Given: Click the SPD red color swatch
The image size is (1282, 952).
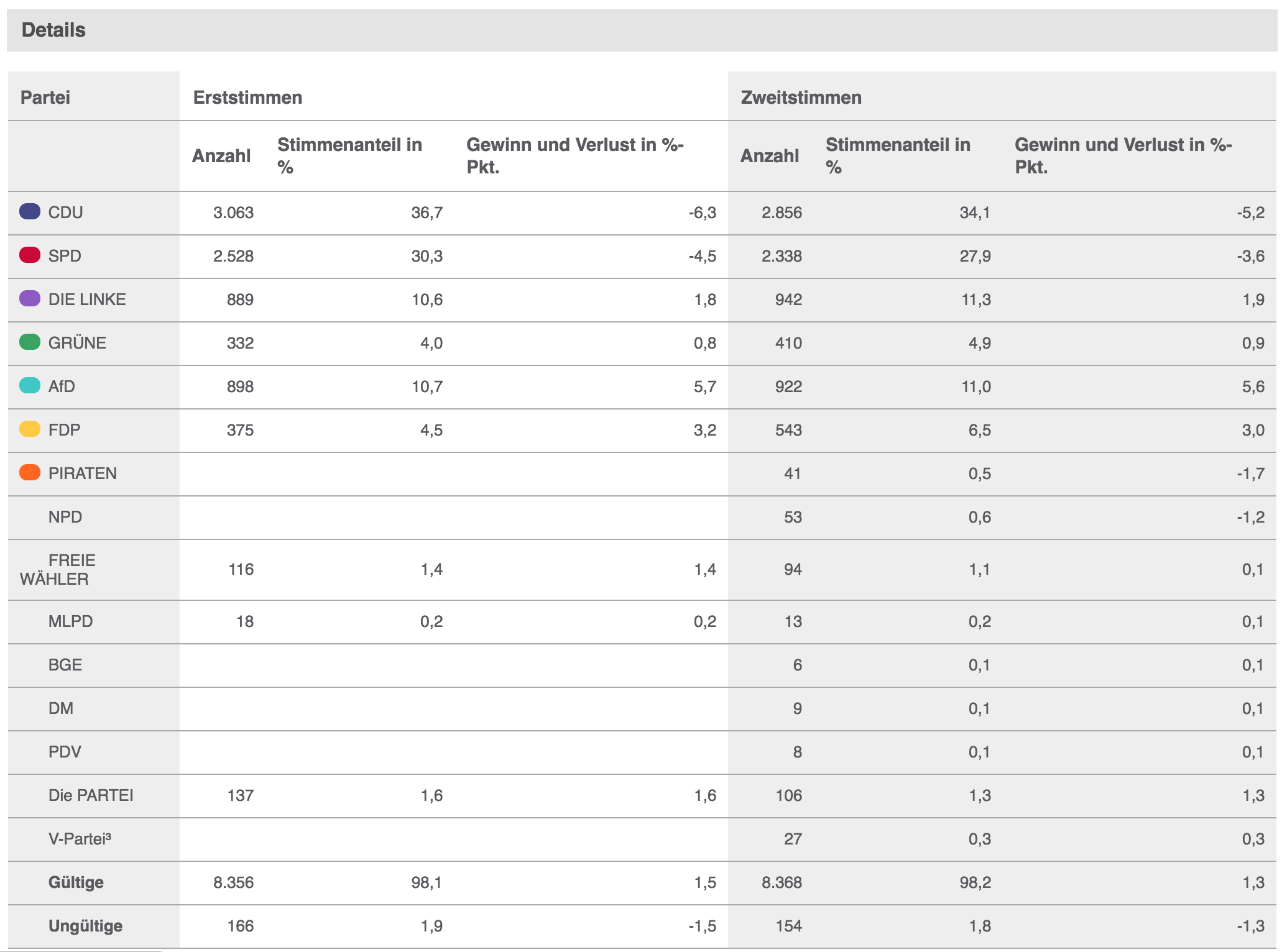Looking at the screenshot, I should [x=30, y=255].
